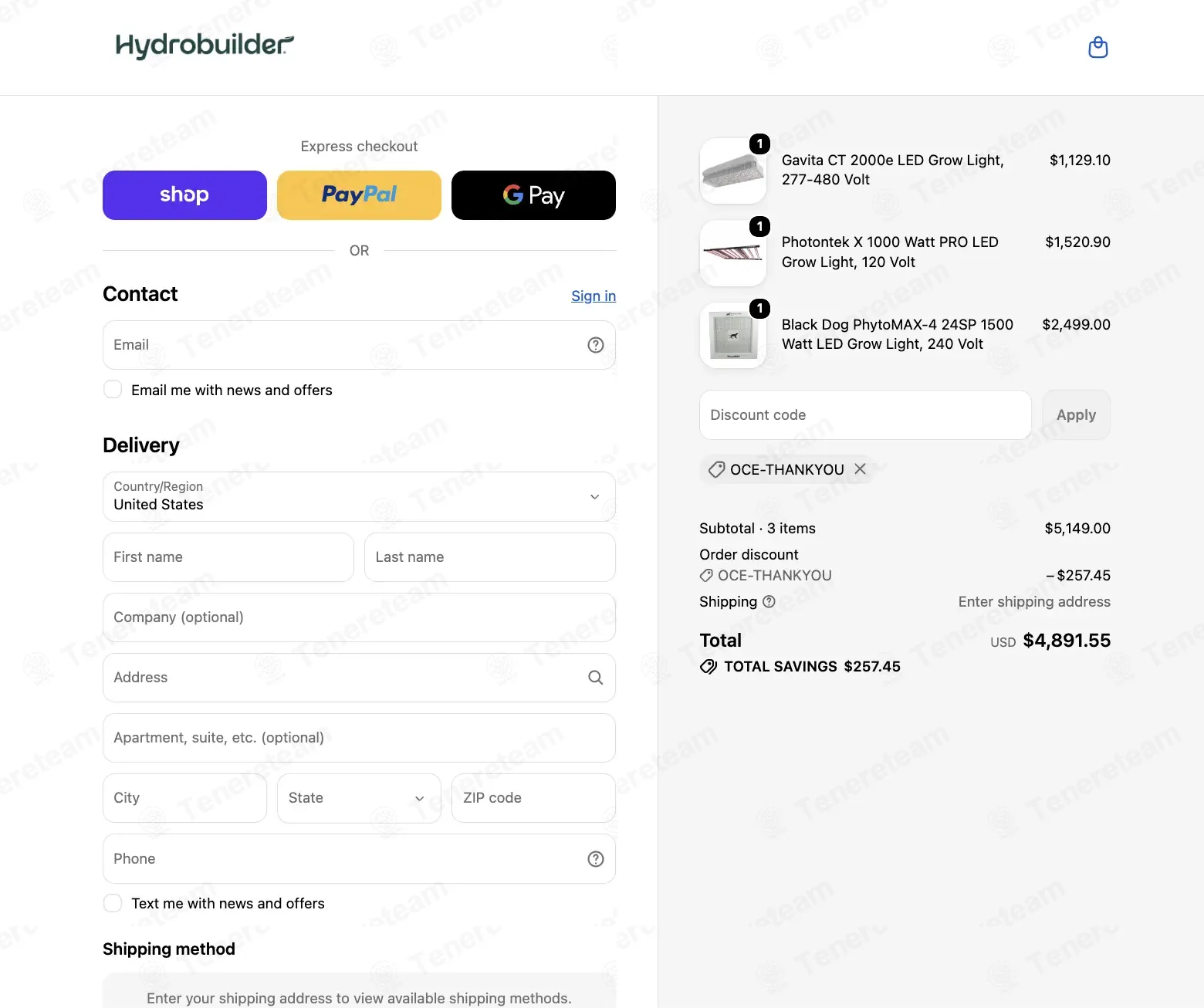Click the email field help icon
This screenshot has height=1008, width=1204.
tap(596, 345)
